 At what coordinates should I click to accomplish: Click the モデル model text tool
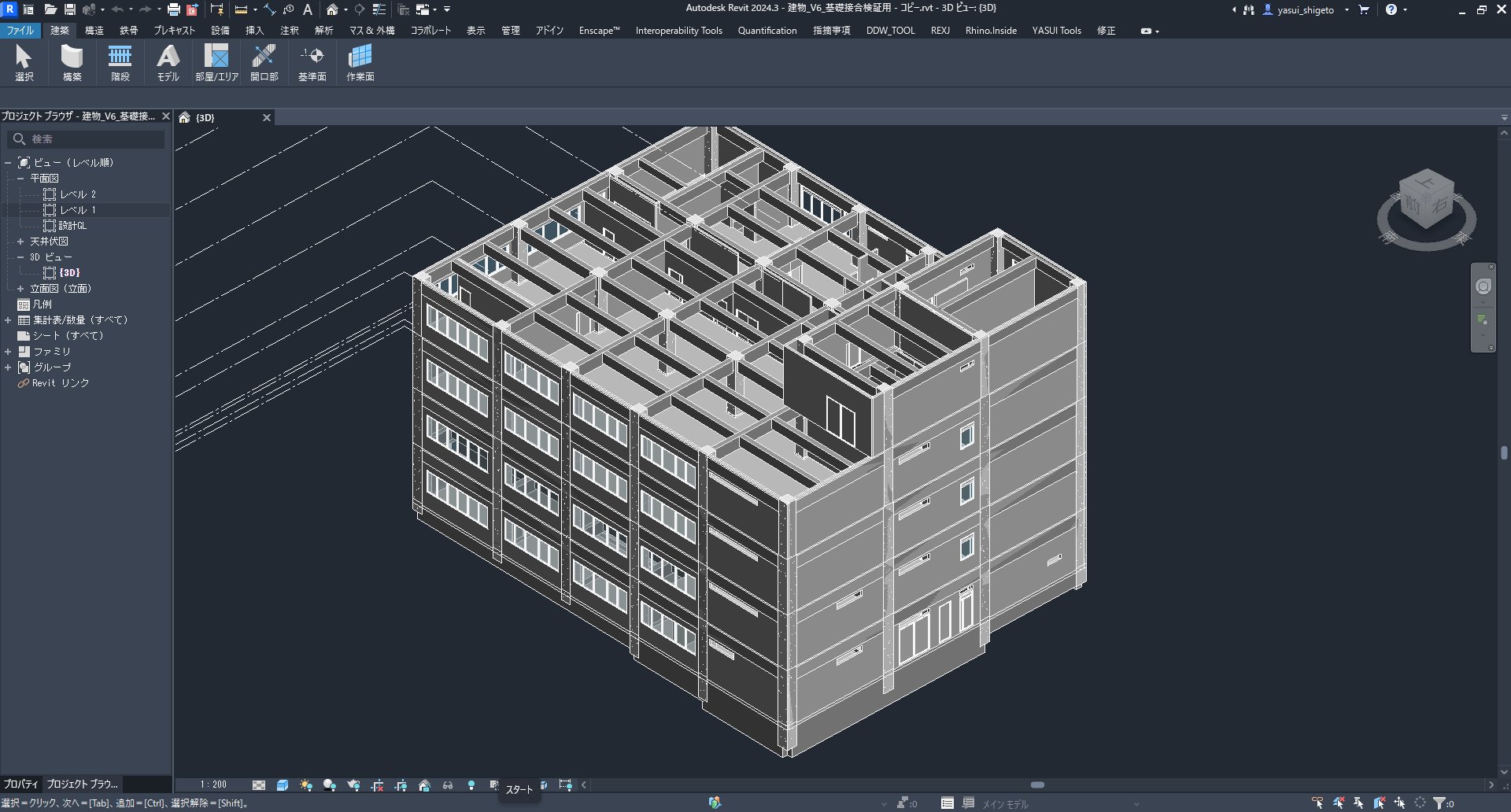pyautogui.click(x=168, y=62)
